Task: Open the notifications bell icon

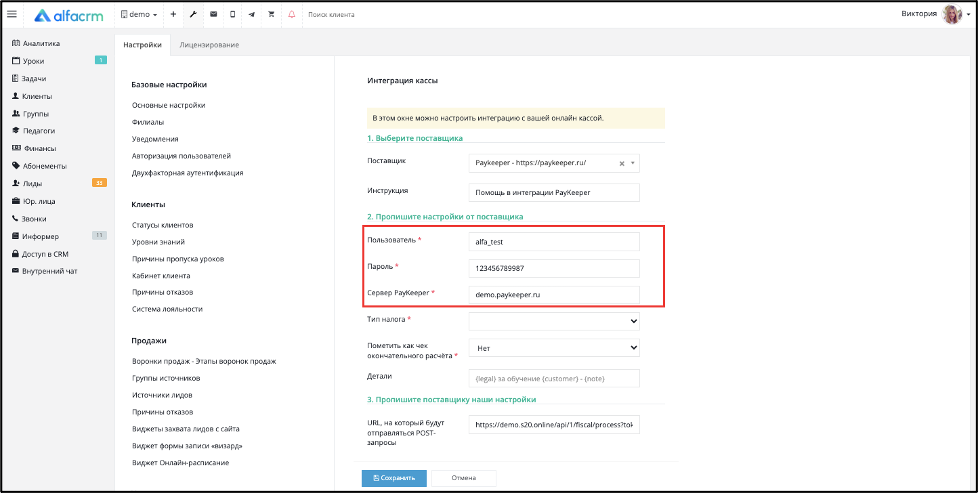Action: coord(292,14)
